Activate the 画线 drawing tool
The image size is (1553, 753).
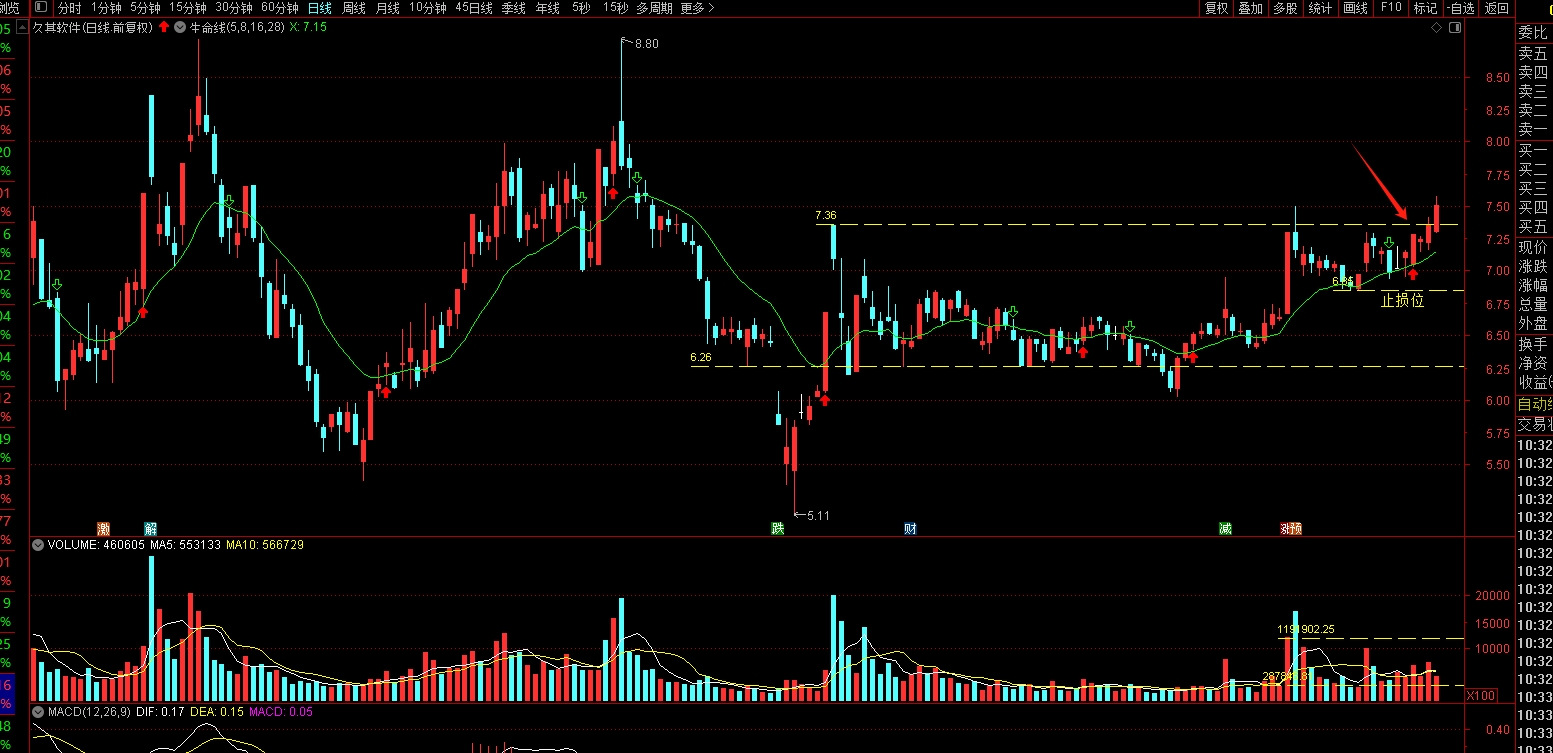pos(1355,8)
